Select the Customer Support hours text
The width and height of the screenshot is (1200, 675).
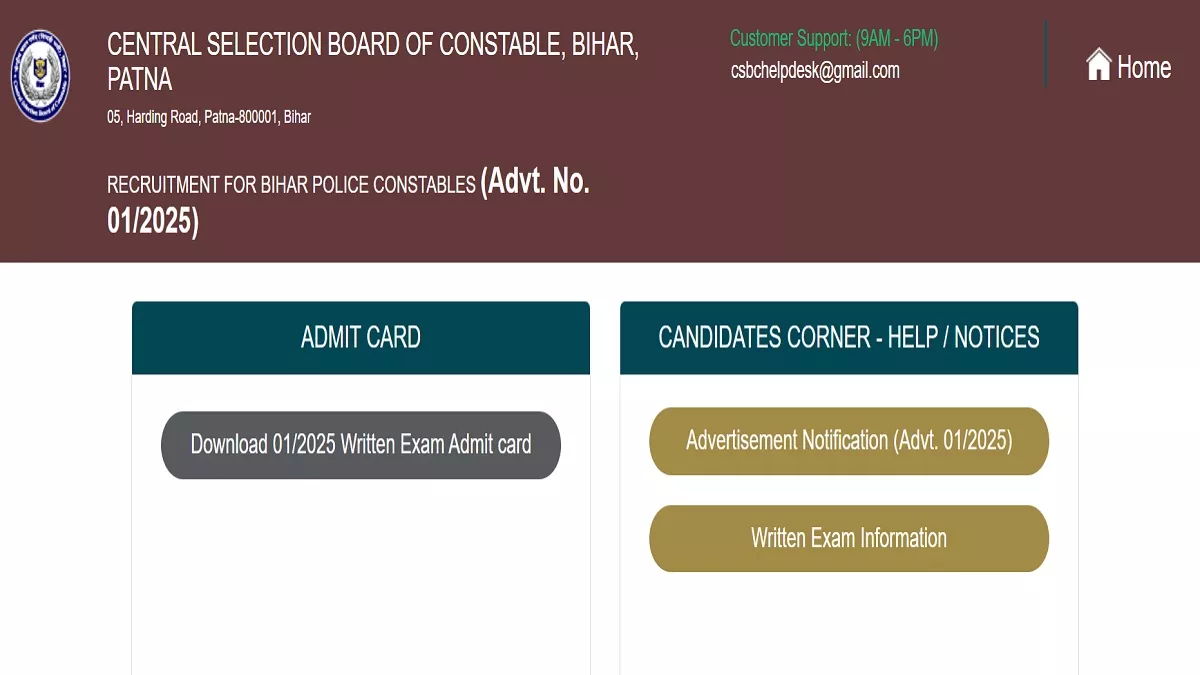(834, 39)
